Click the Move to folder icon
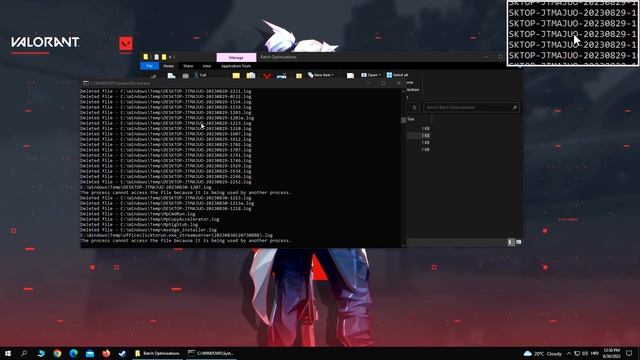Screen dimensions: 640x360 click(x=236, y=76)
